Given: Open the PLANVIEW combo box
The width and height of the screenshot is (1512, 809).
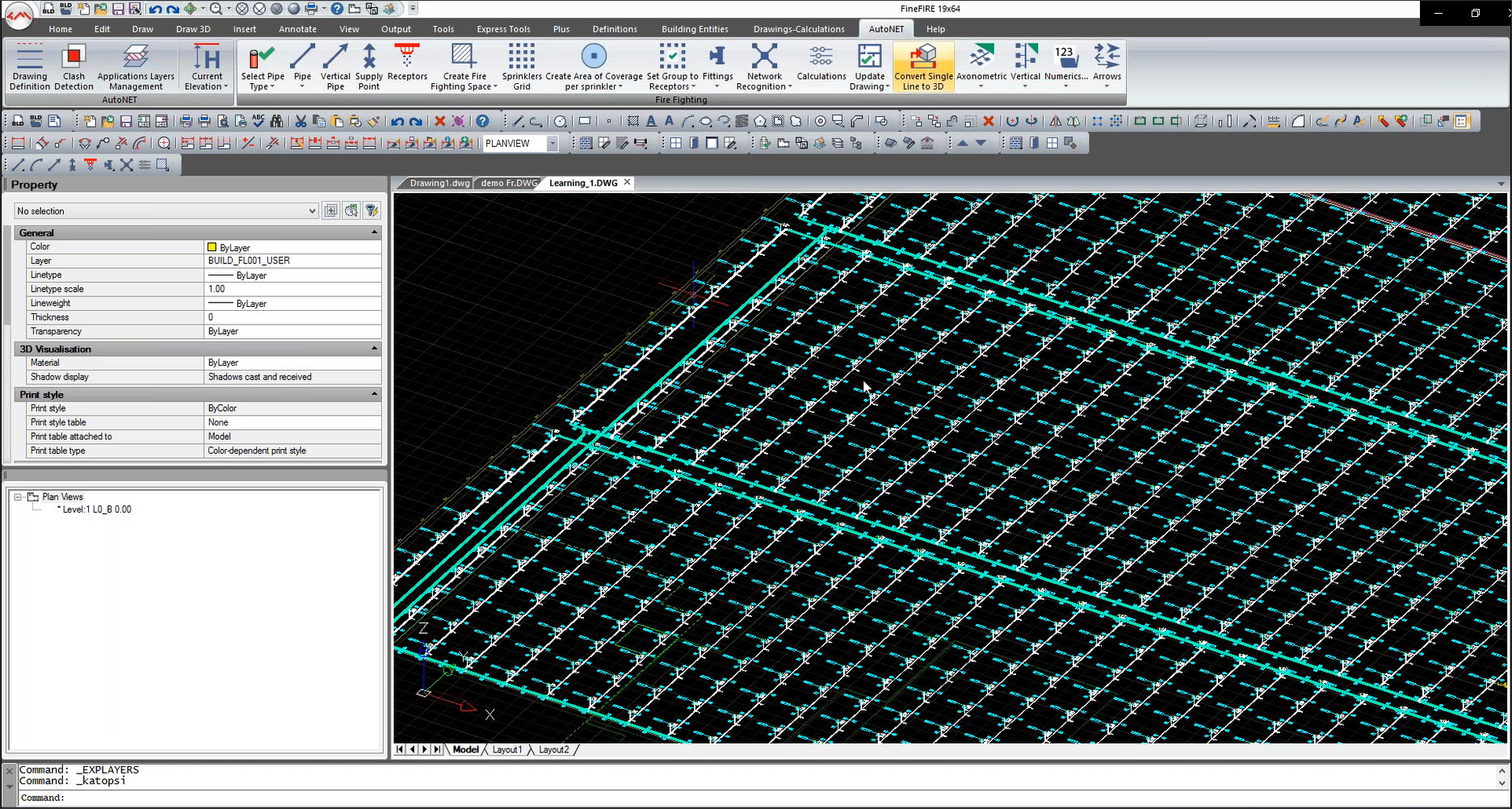Looking at the screenshot, I should [x=553, y=144].
